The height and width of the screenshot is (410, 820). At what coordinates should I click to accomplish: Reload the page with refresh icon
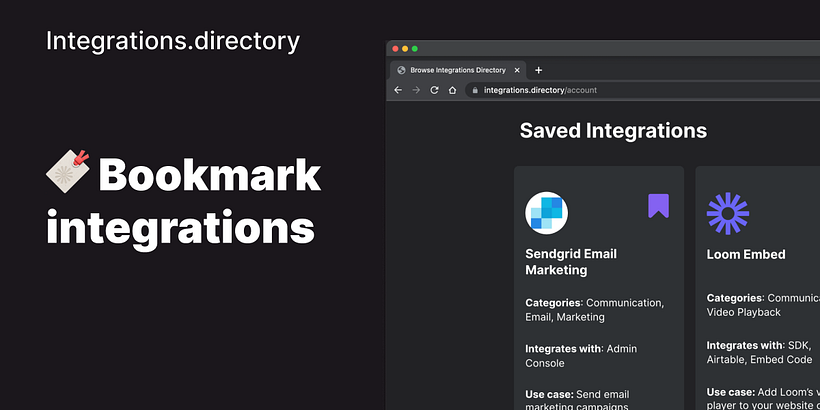434,90
